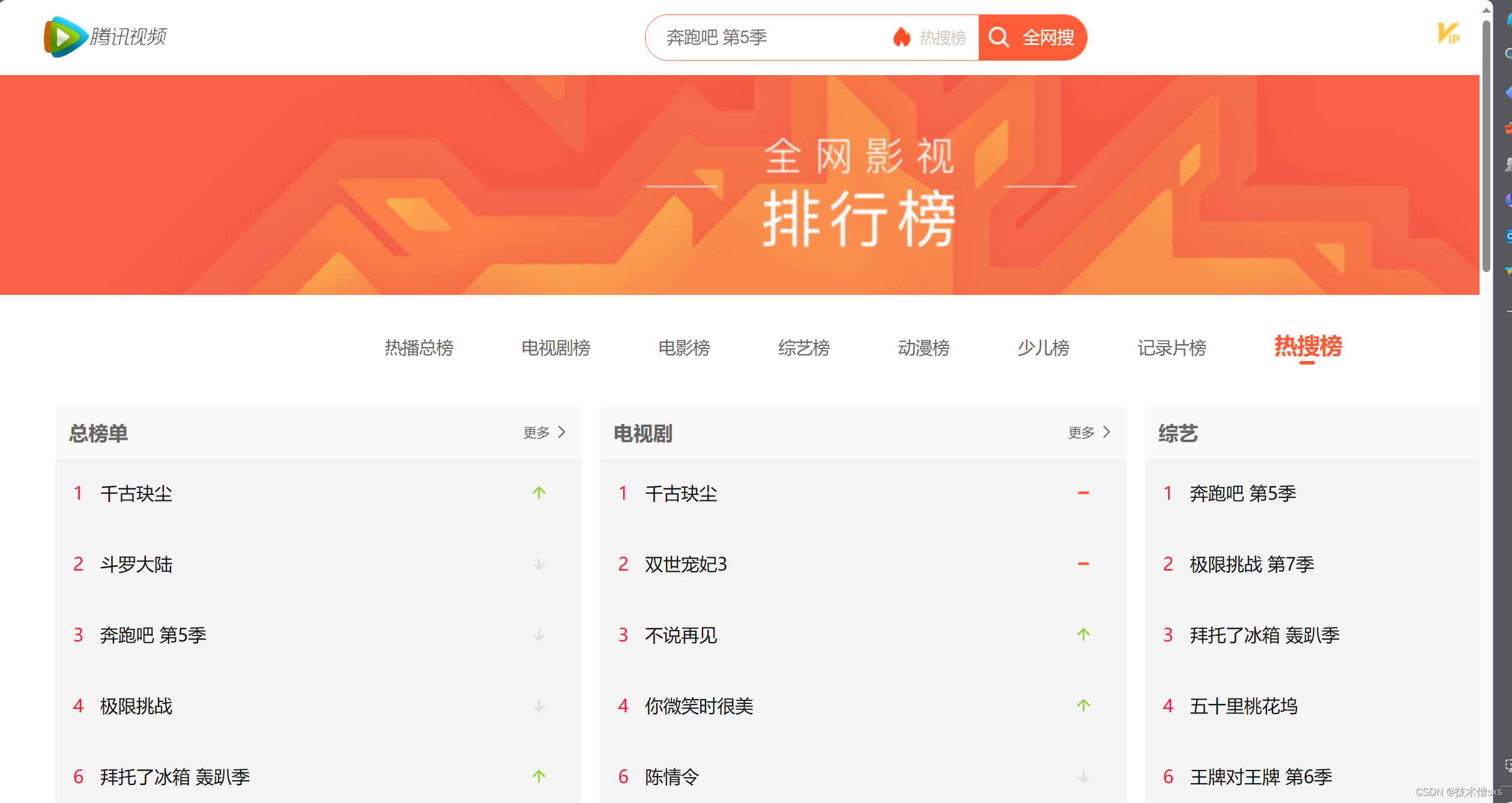Viewport: 1512px width, 803px height.
Task: Expand 更多 in the 总榜单 panel
Action: point(544,432)
